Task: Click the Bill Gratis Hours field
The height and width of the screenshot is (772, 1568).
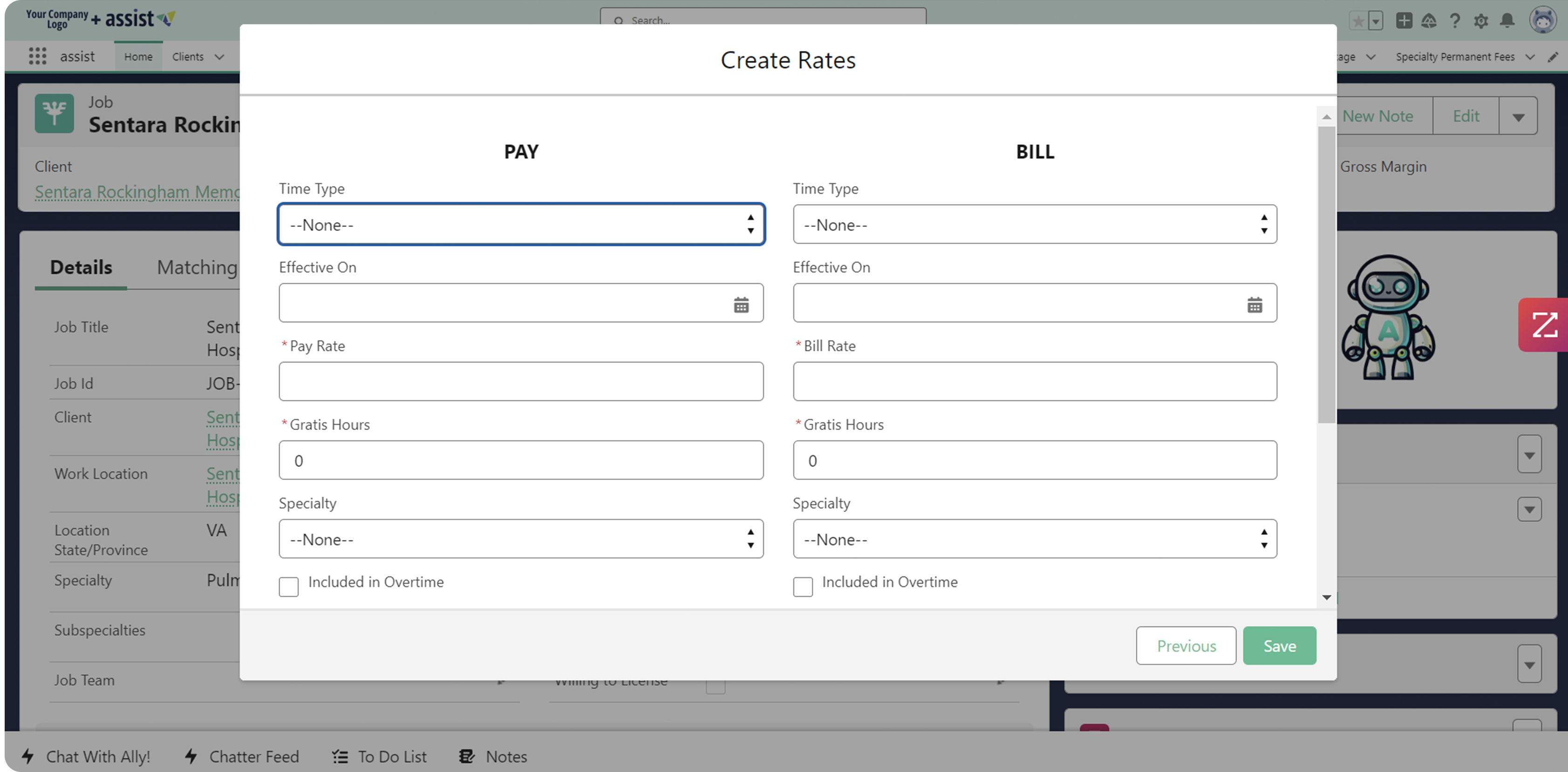Action: (x=1035, y=460)
